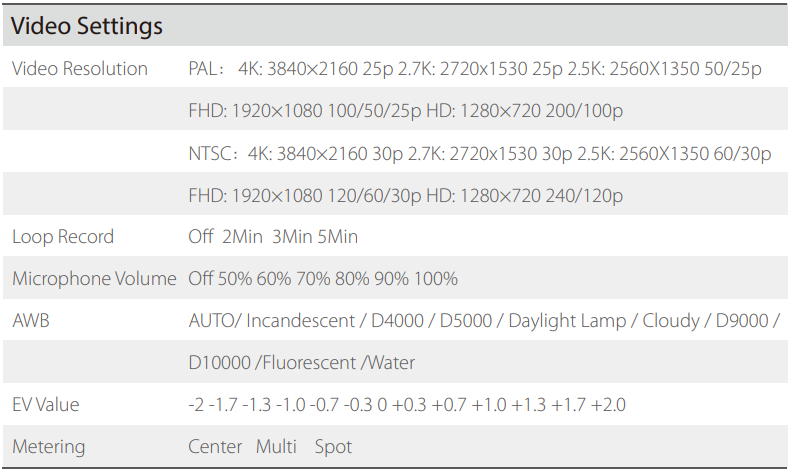This screenshot has height=472, width=790.
Task: Choose the 5Min loop record value
Action: click(336, 237)
